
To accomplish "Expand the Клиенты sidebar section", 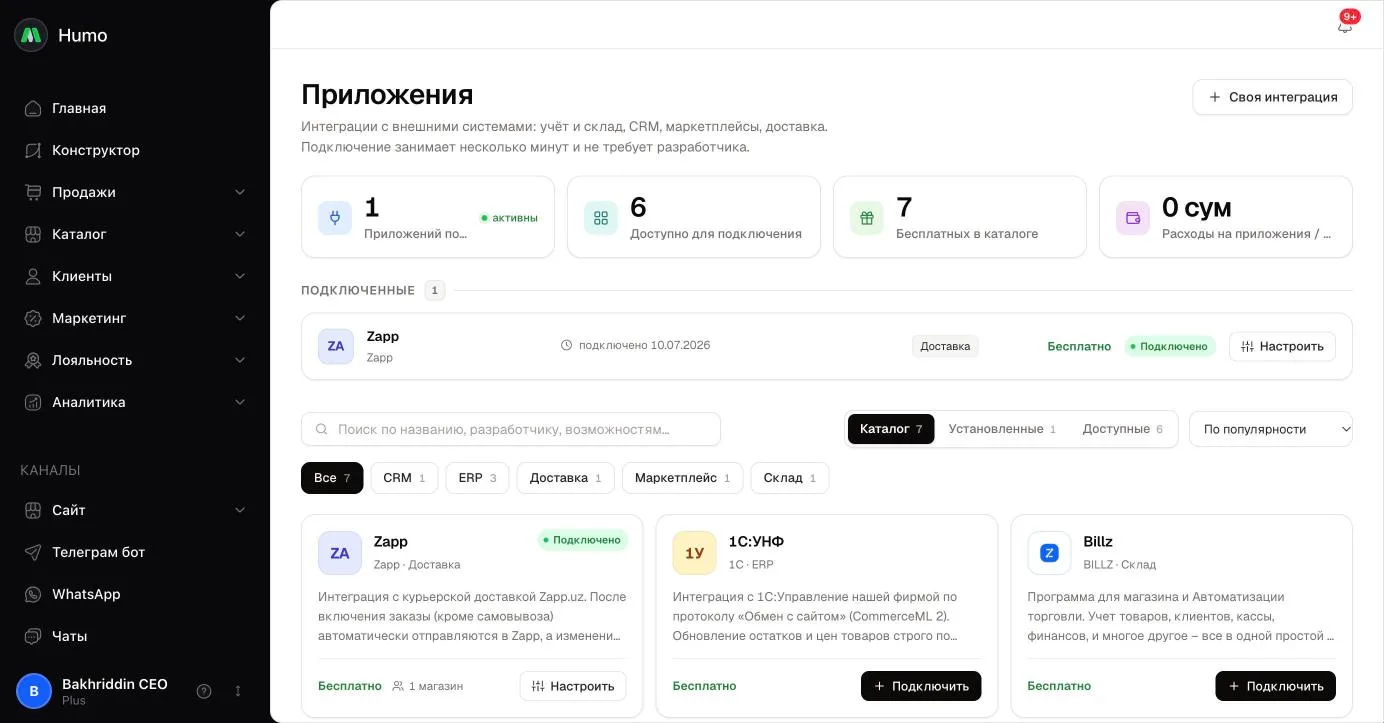I will pos(135,276).
